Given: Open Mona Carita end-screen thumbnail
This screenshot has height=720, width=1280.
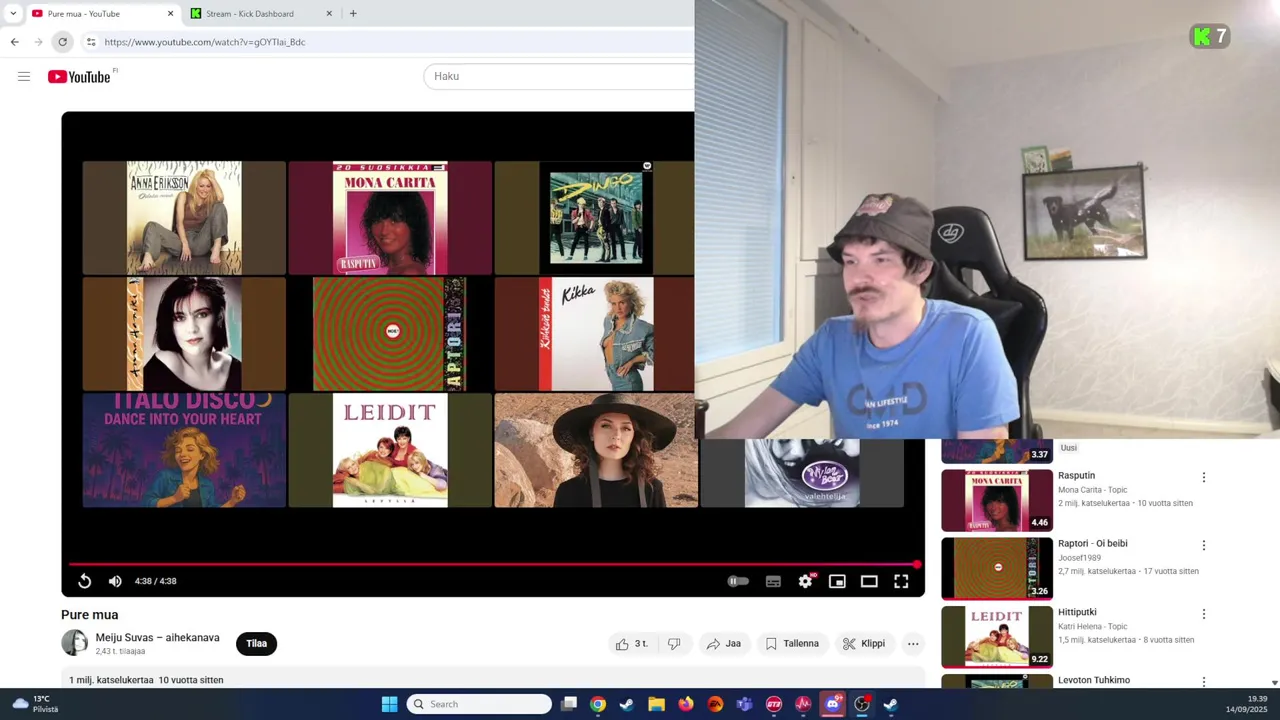Looking at the screenshot, I should click(390, 218).
